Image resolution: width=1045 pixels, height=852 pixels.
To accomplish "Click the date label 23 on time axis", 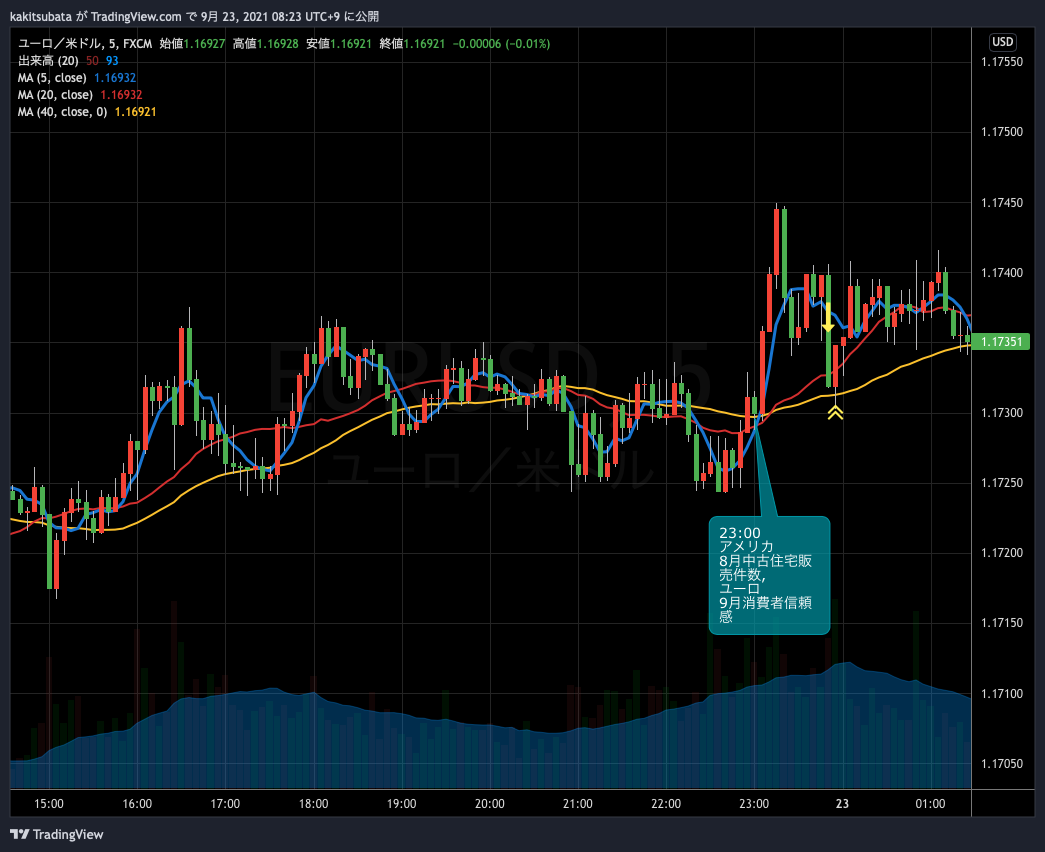I will [842, 803].
